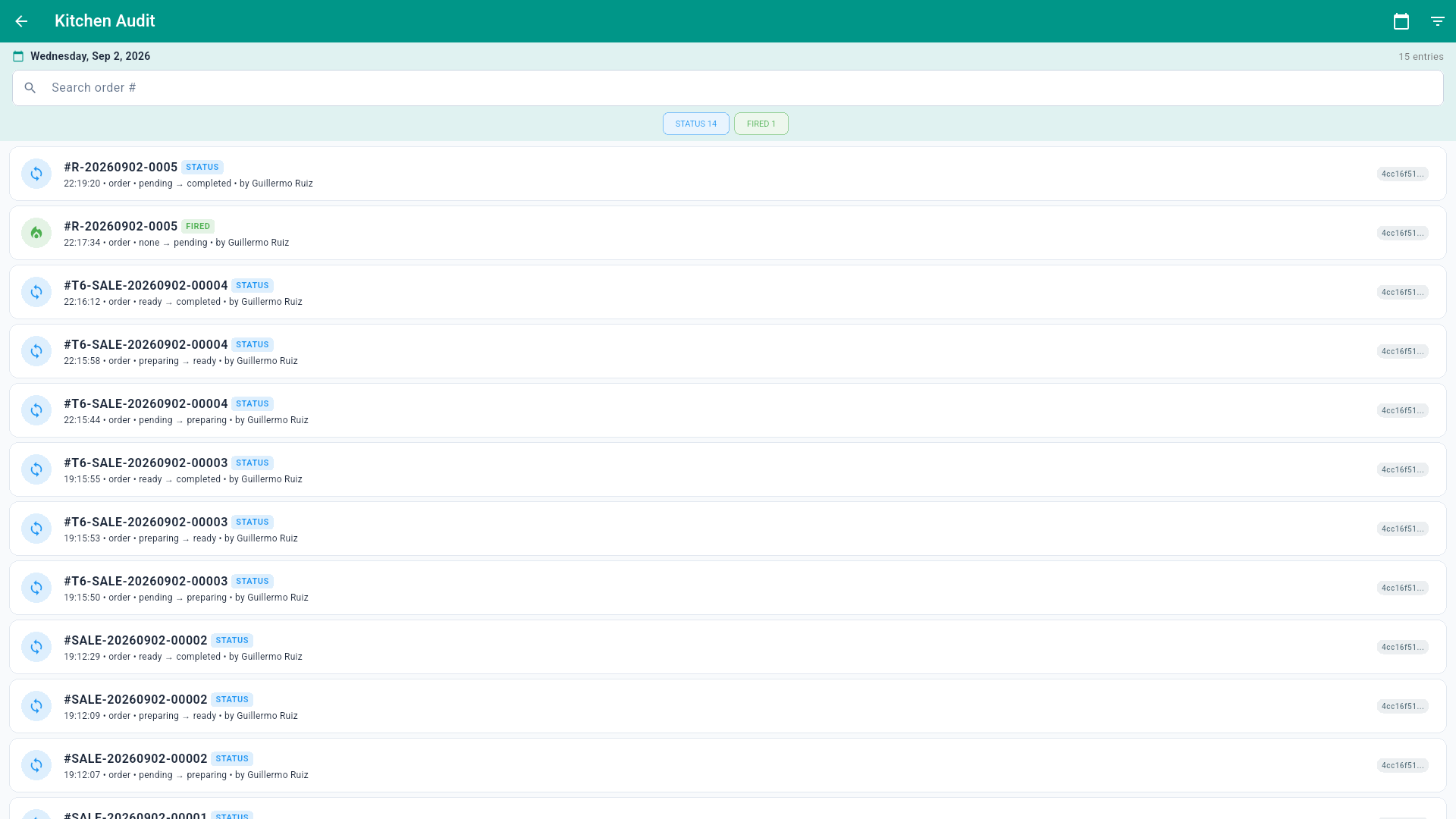Viewport: 1456px width, 819px height.
Task: Toggle the STATUS 14 filter chip
Action: point(696,124)
